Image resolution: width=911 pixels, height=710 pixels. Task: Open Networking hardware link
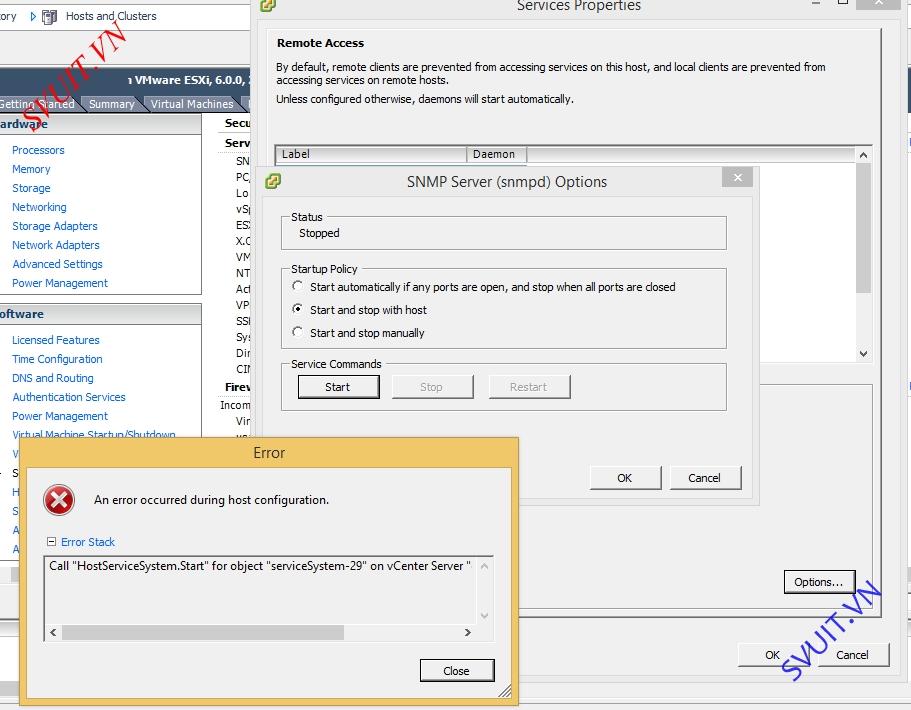pyautogui.click(x=40, y=207)
